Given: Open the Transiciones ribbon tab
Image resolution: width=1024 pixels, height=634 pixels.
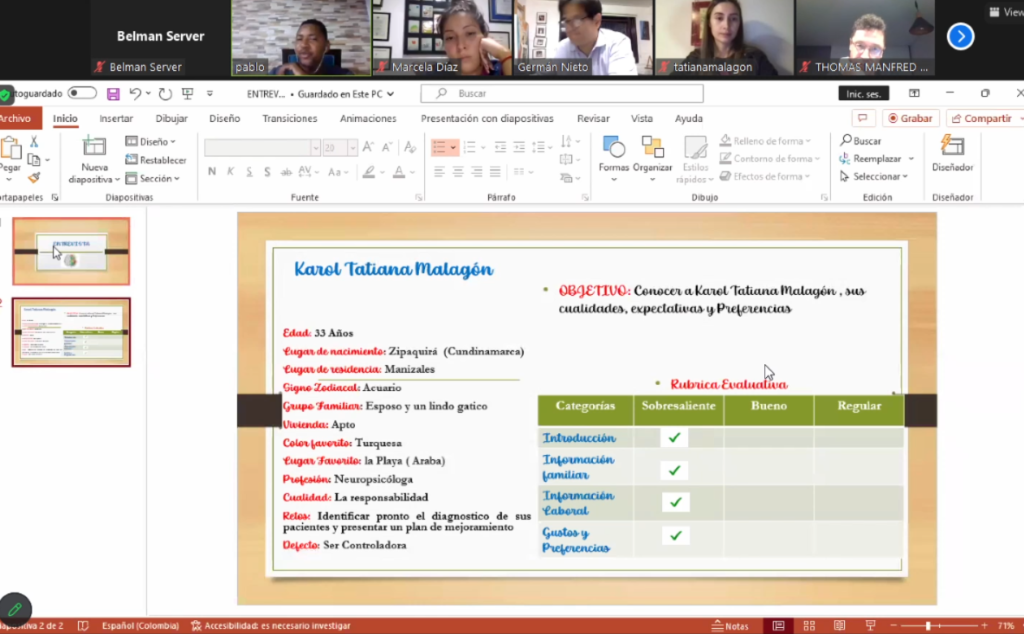Looking at the screenshot, I should coord(290,118).
